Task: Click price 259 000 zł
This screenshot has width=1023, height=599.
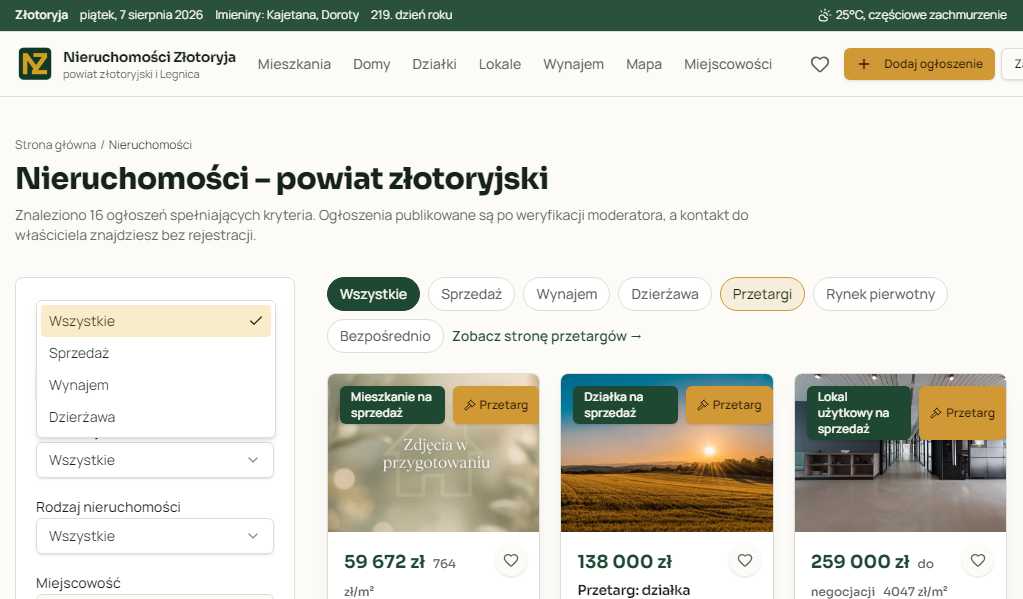Action: pos(860,562)
